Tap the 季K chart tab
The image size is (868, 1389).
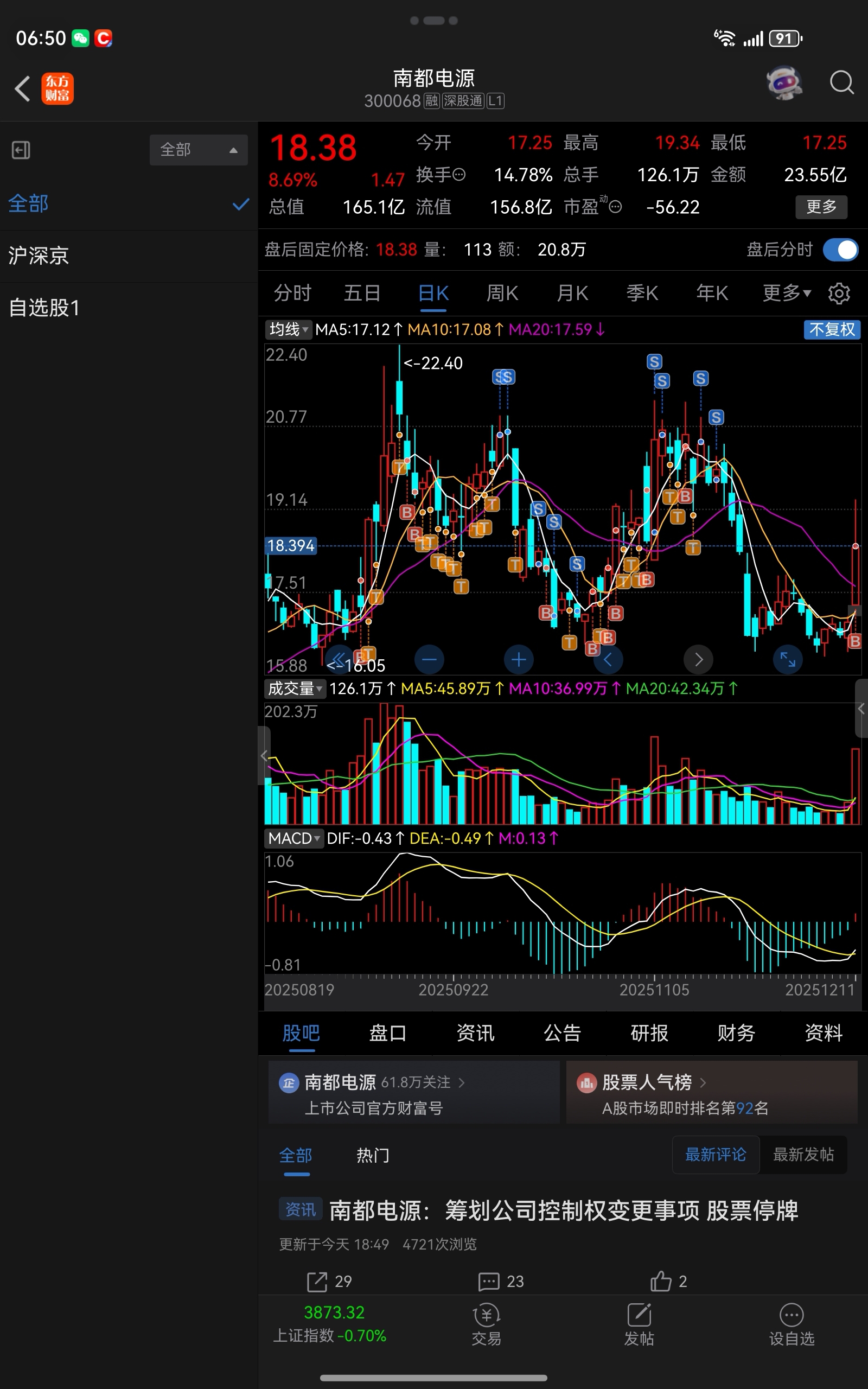tap(642, 294)
